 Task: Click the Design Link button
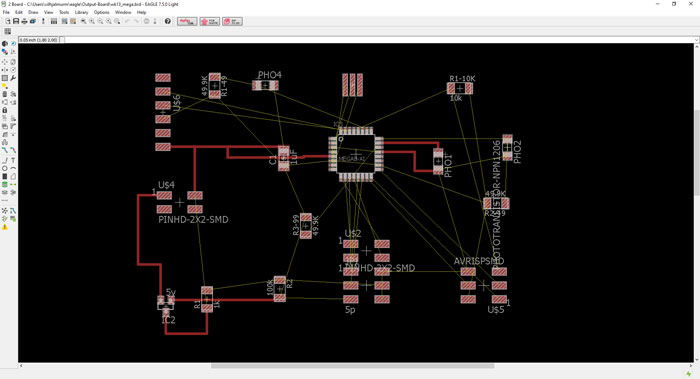pyautogui.click(x=187, y=21)
